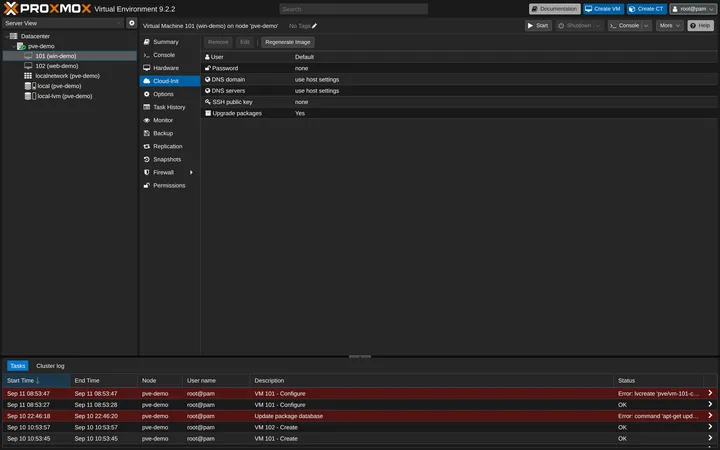The image size is (720, 450).
Task: Open the Backup section
Action: pyautogui.click(x=170, y=133)
